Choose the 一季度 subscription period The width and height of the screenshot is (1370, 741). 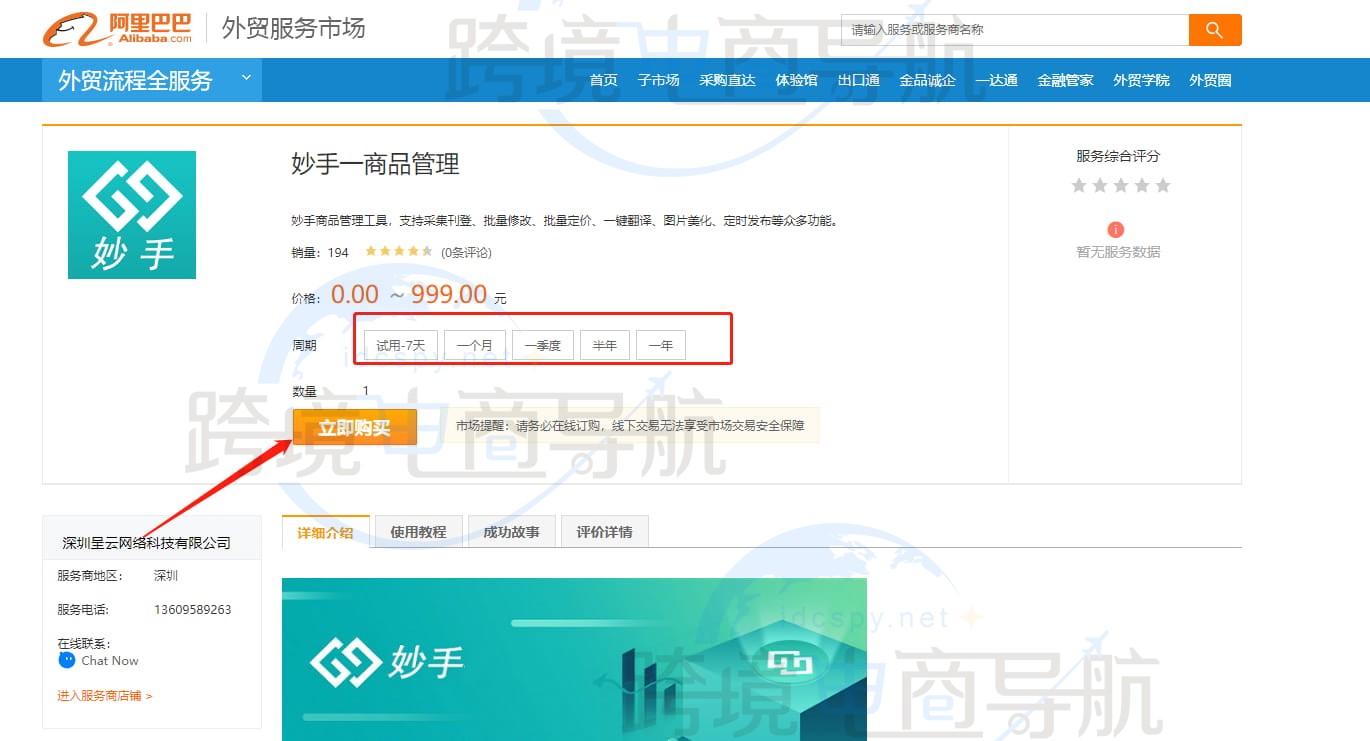[543, 345]
